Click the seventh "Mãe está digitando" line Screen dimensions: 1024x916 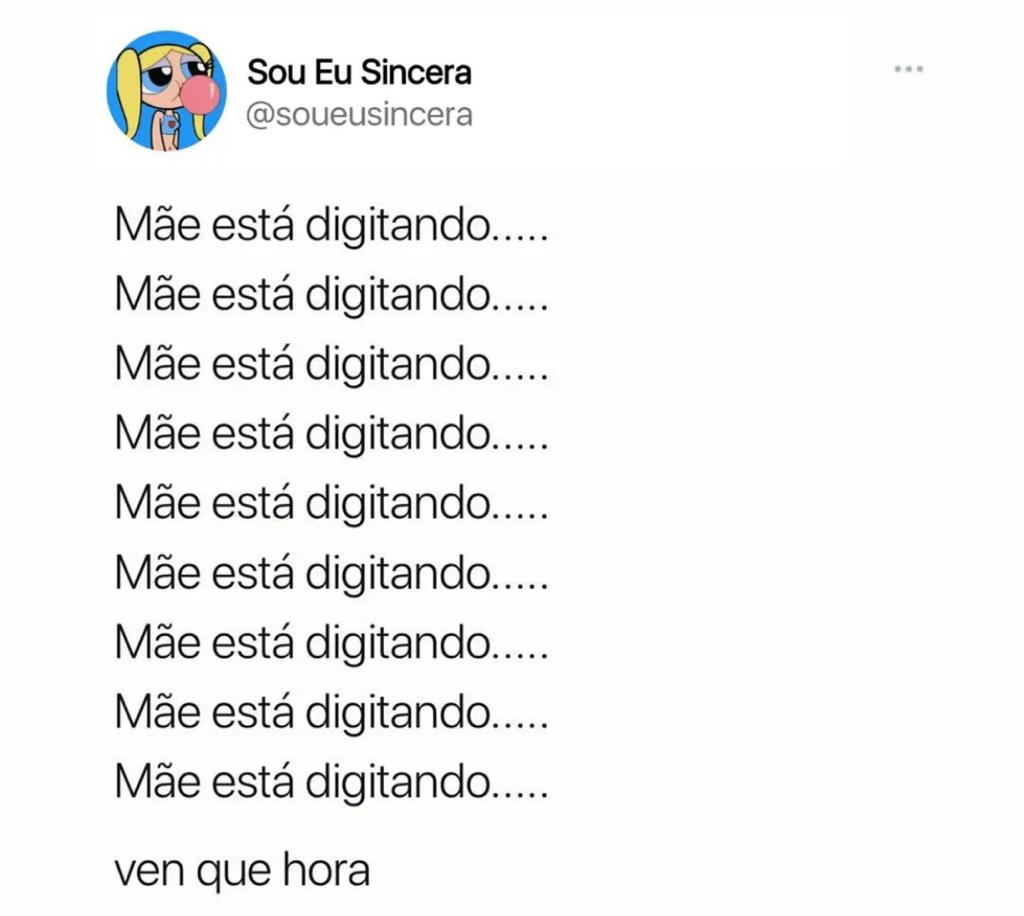tap(332, 644)
